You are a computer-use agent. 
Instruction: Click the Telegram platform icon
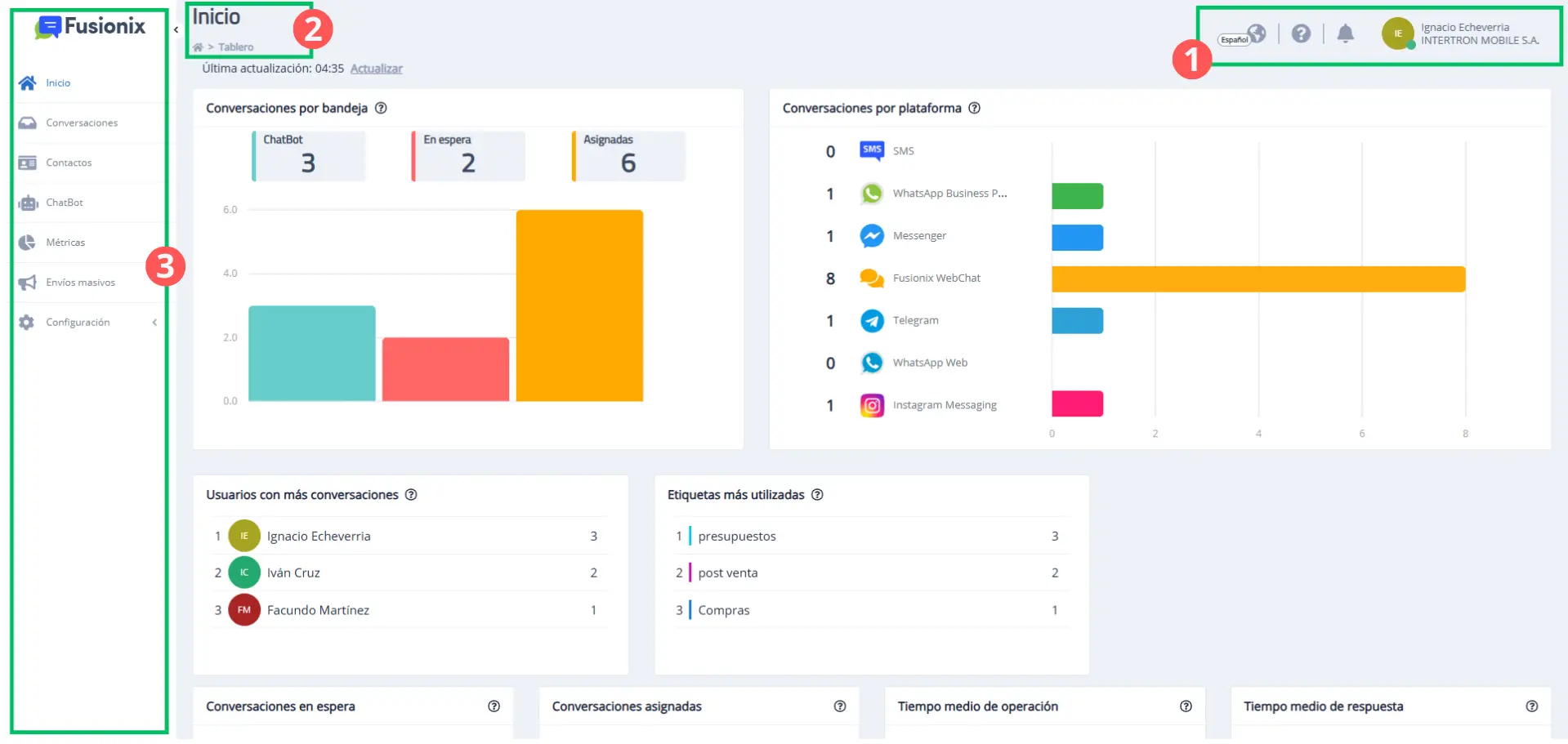(872, 321)
